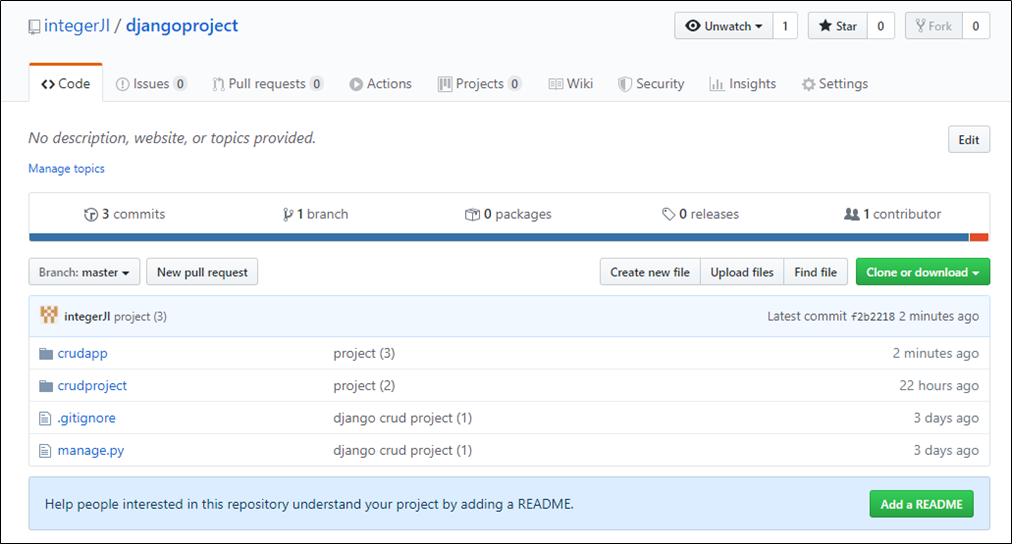Open the Projects tab
The height and width of the screenshot is (544, 1012).
pyautogui.click(x=480, y=84)
